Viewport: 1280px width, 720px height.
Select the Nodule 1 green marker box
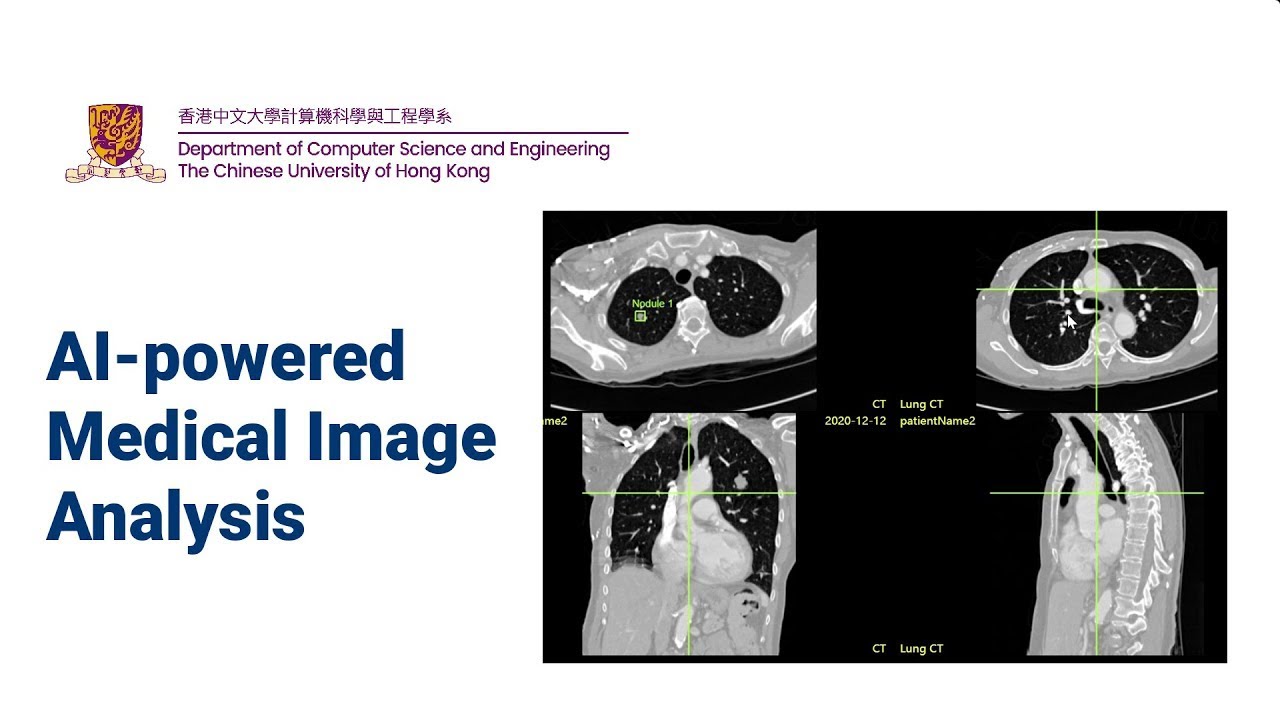point(640,316)
